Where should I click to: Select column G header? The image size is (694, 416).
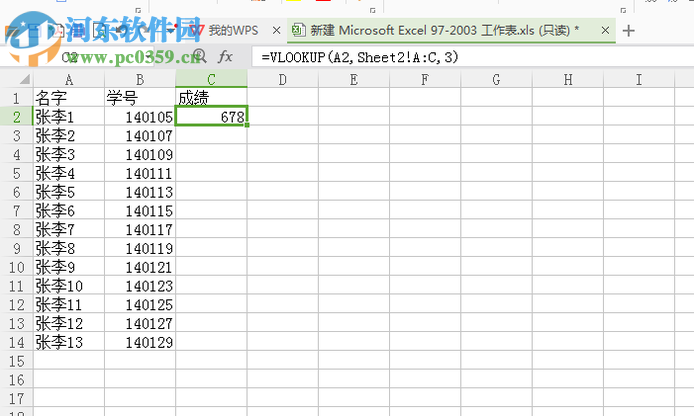click(x=497, y=80)
